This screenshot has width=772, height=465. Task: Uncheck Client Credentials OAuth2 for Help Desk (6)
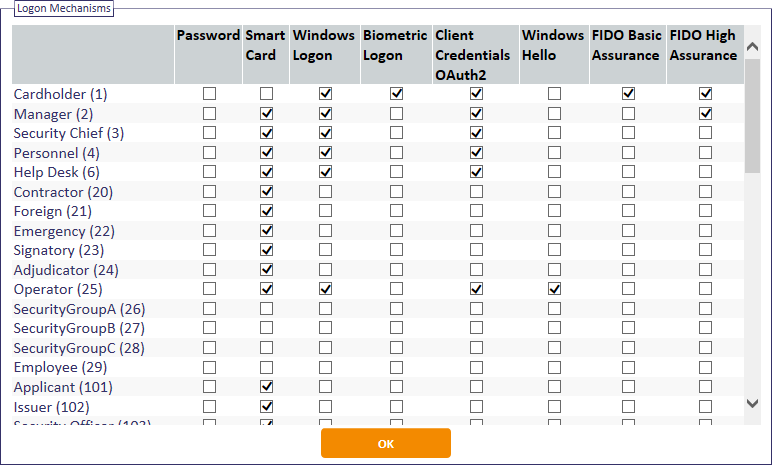click(x=476, y=172)
